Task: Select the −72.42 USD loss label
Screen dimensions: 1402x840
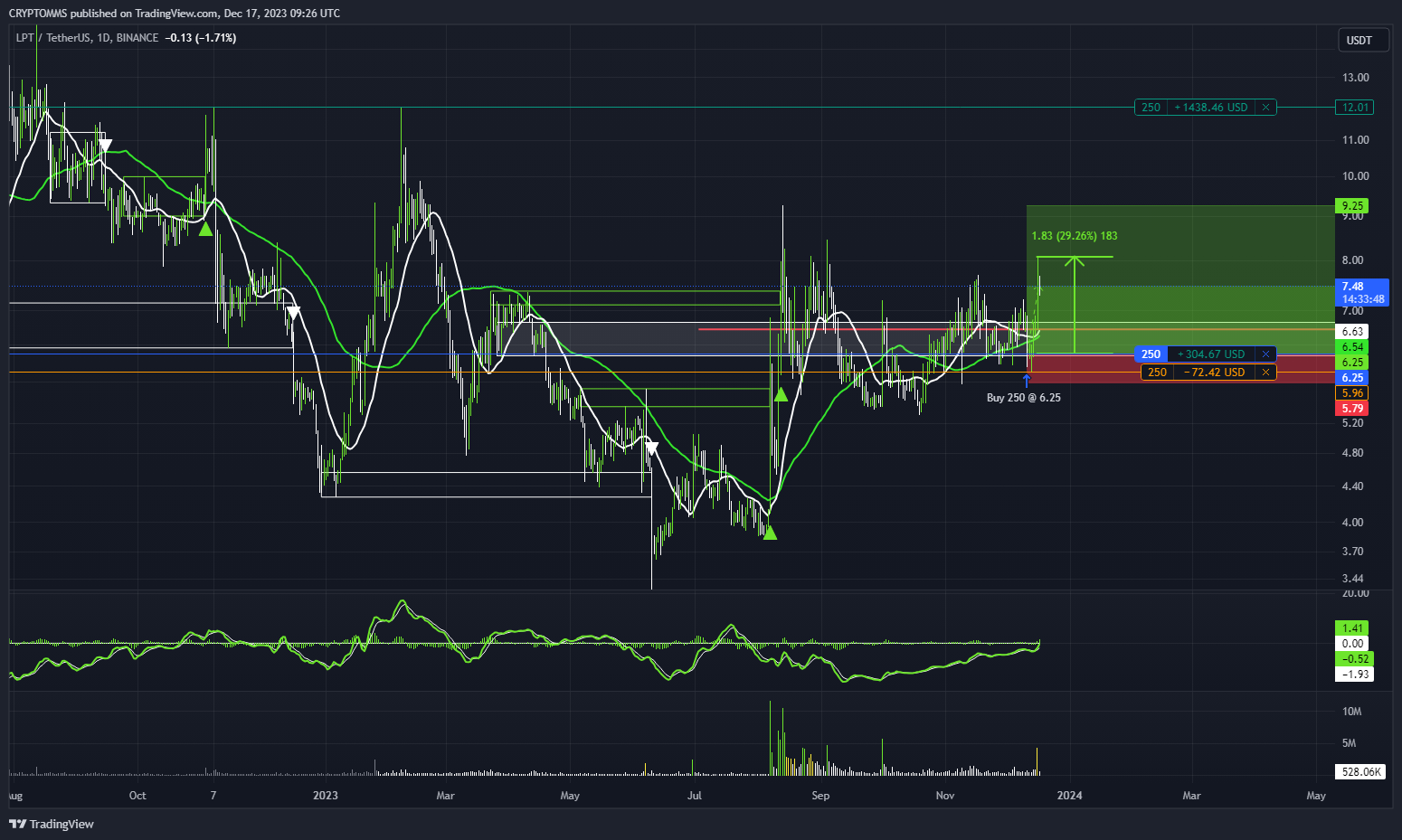Action: click(x=1215, y=373)
